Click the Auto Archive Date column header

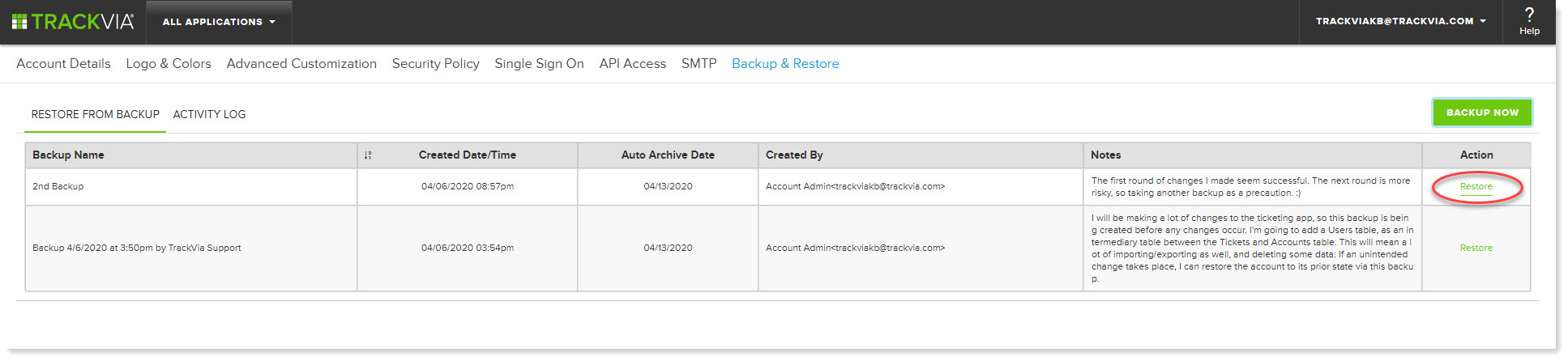pyautogui.click(x=668, y=155)
